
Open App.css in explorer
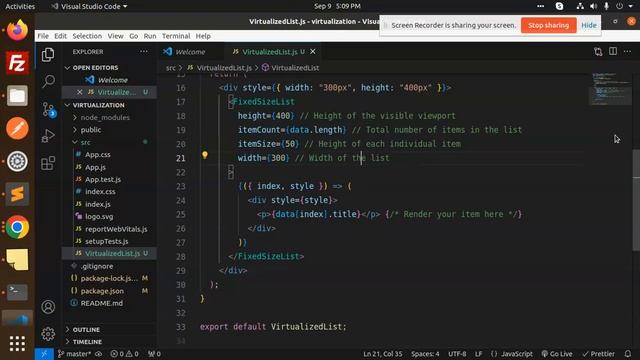tap(98, 155)
